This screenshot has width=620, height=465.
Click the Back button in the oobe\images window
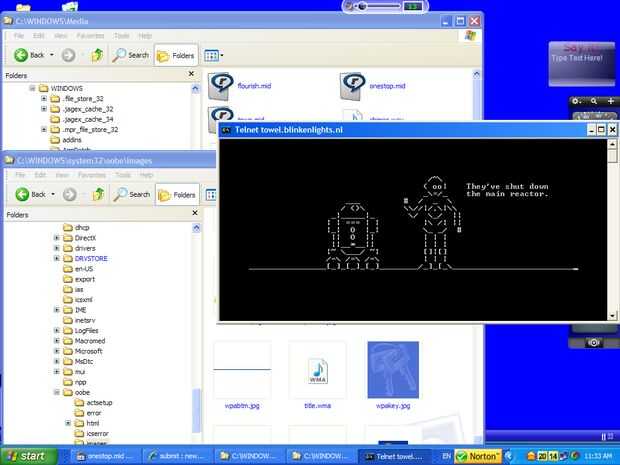(x=30, y=194)
